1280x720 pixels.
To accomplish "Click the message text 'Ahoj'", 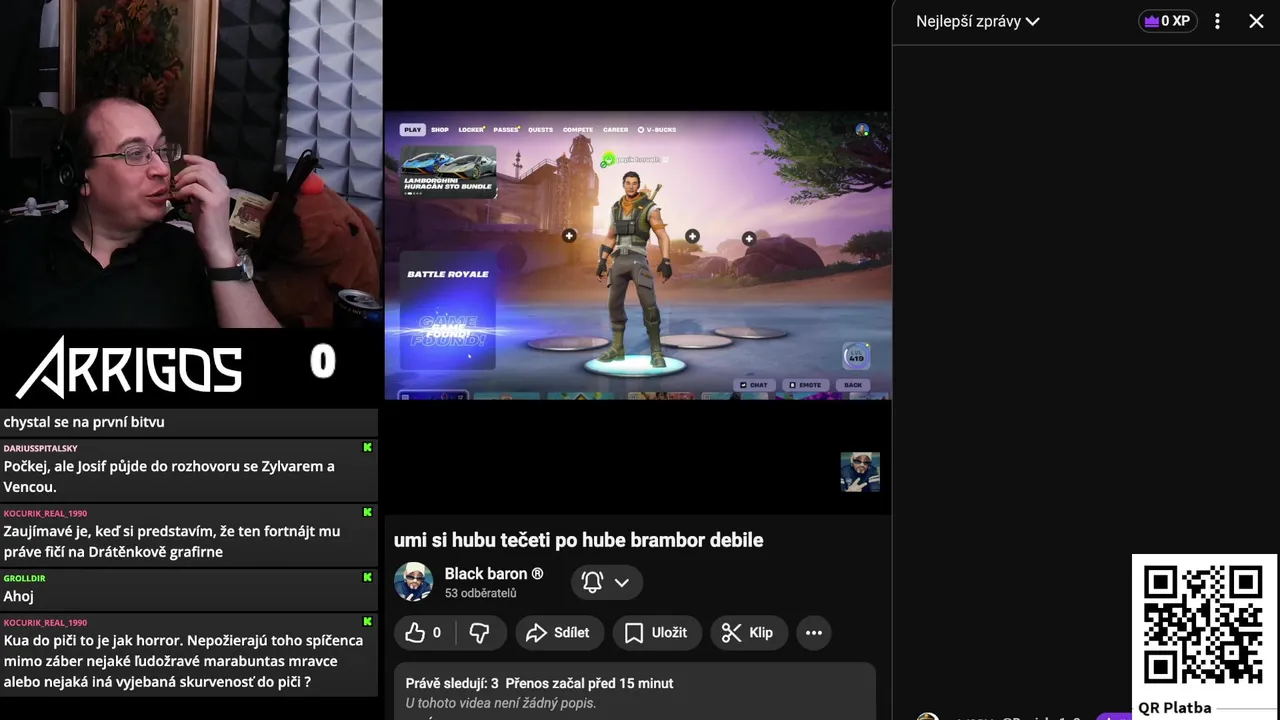I will click(18, 596).
